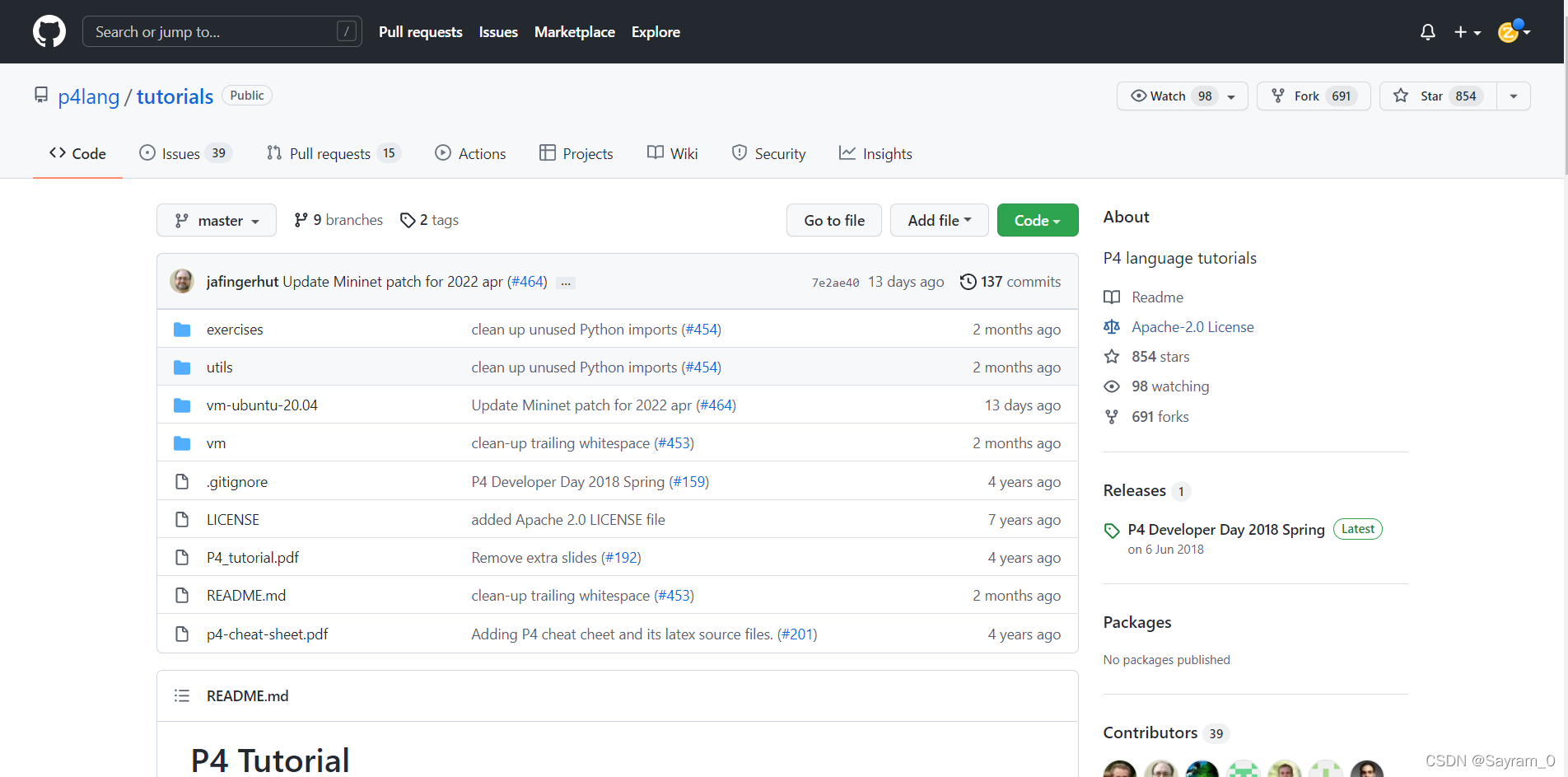
Task: Open pull request #464 in commit header
Action: pos(527,282)
